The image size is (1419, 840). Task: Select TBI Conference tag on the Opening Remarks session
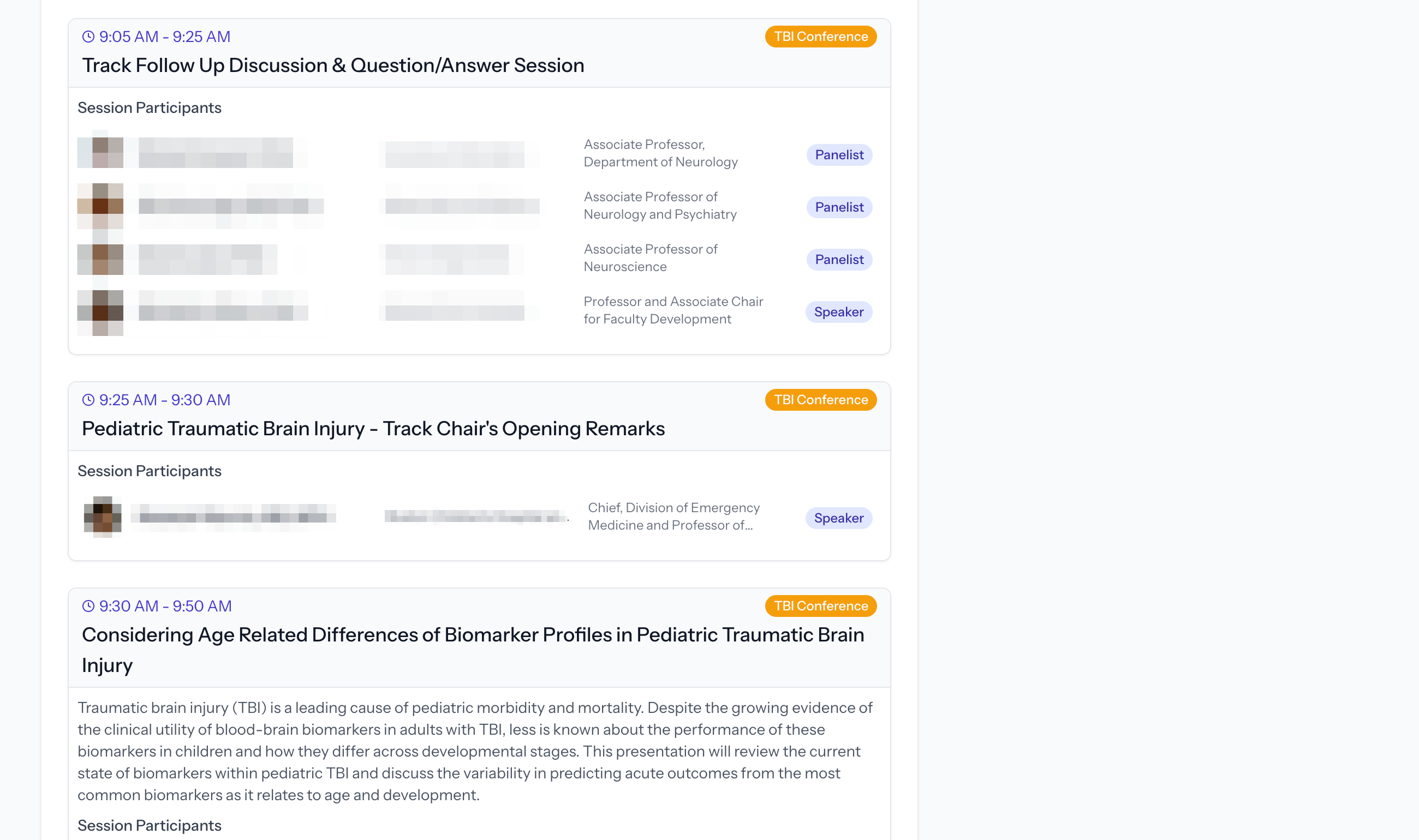click(820, 400)
